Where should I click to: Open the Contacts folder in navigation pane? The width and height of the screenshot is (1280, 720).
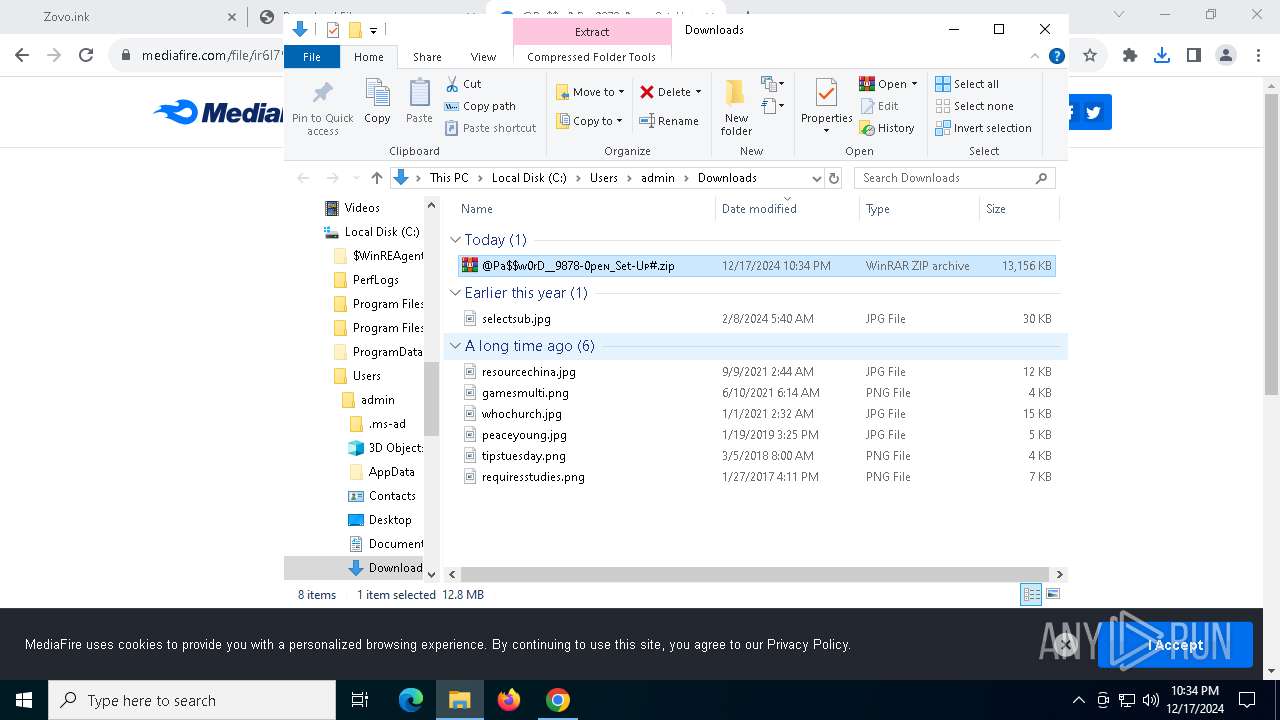point(381,496)
